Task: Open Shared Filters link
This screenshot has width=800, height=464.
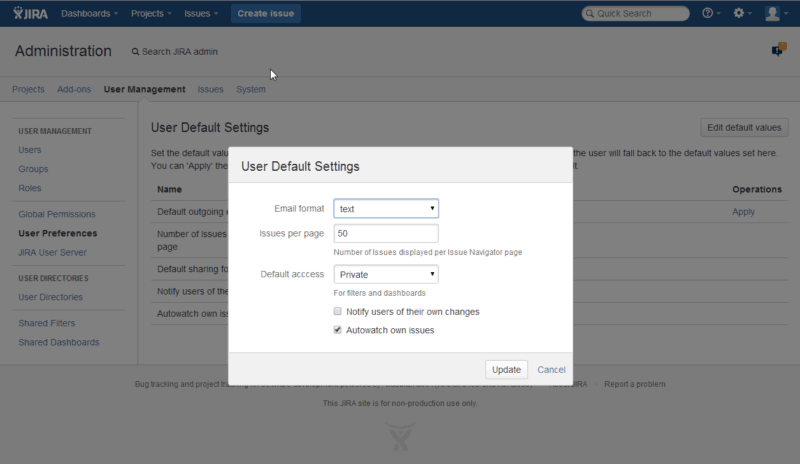Action: pos(46,323)
